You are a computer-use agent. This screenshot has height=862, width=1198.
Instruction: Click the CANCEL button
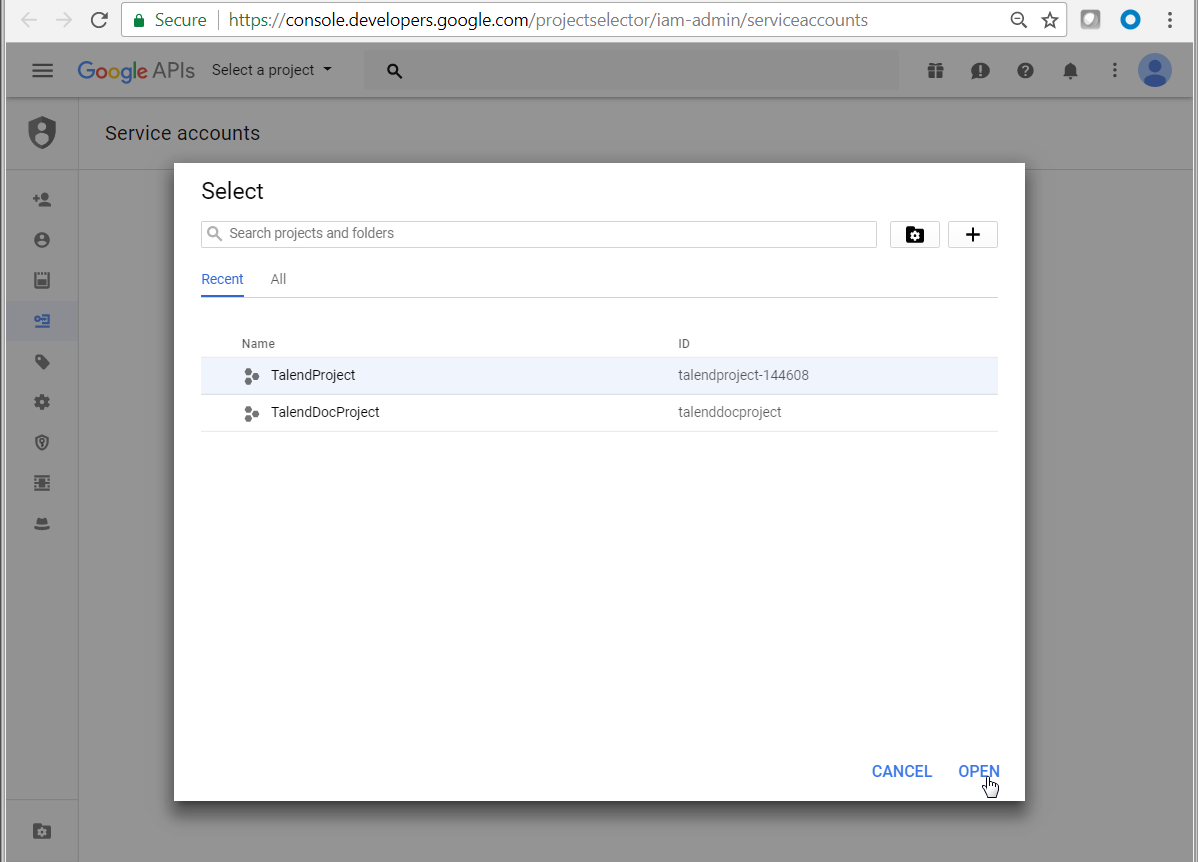click(901, 771)
